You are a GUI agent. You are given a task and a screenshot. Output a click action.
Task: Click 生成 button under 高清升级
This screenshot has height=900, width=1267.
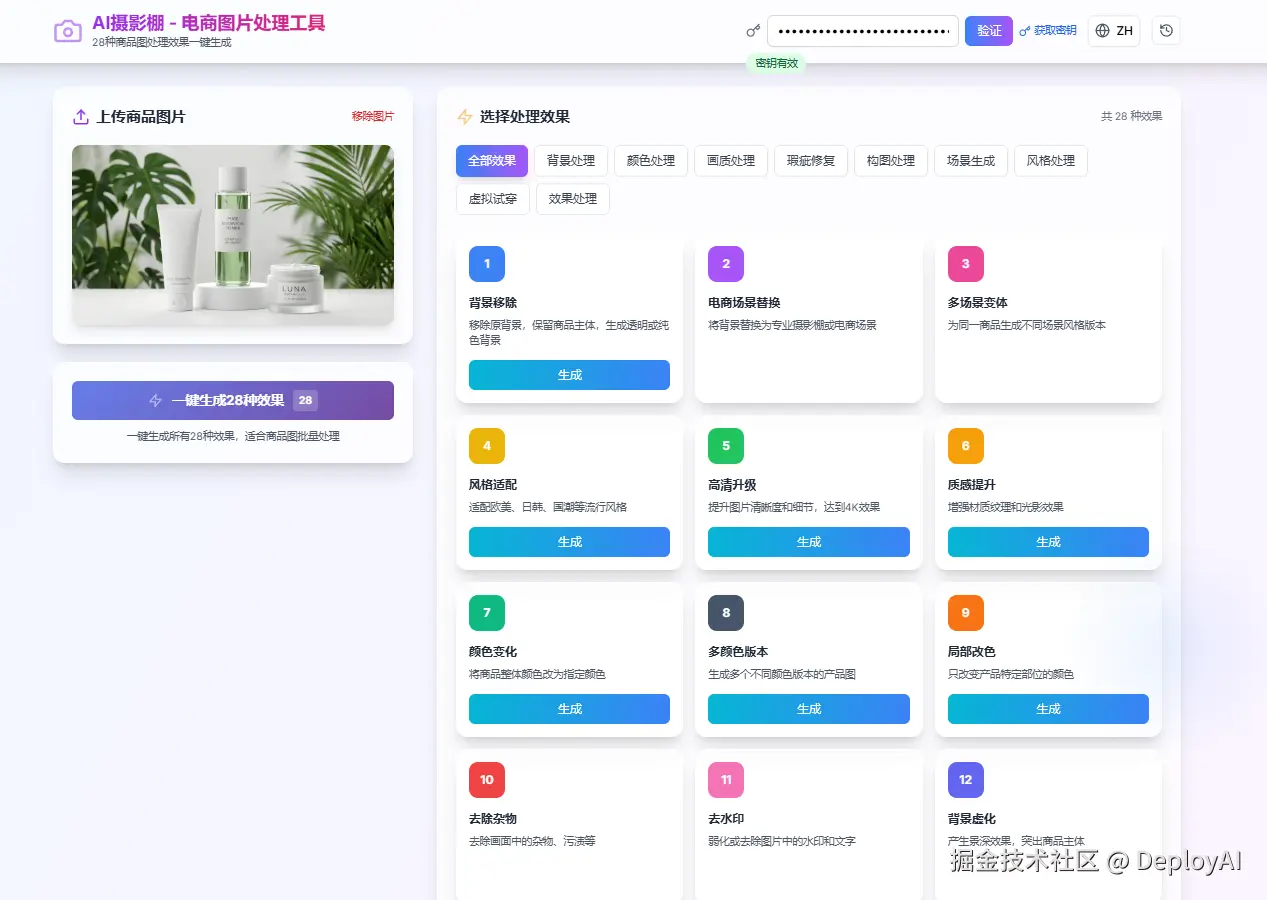(x=809, y=542)
